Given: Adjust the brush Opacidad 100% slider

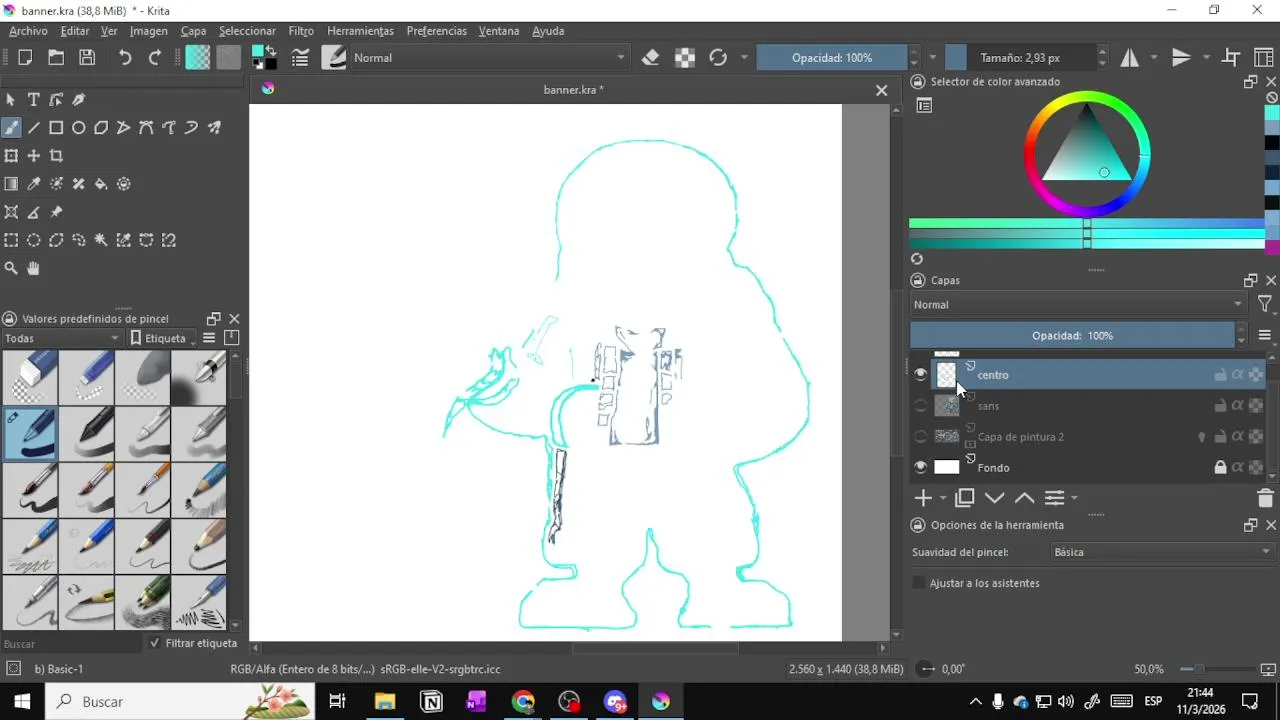Looking at the screenshot, I should (x=832, y=57).
